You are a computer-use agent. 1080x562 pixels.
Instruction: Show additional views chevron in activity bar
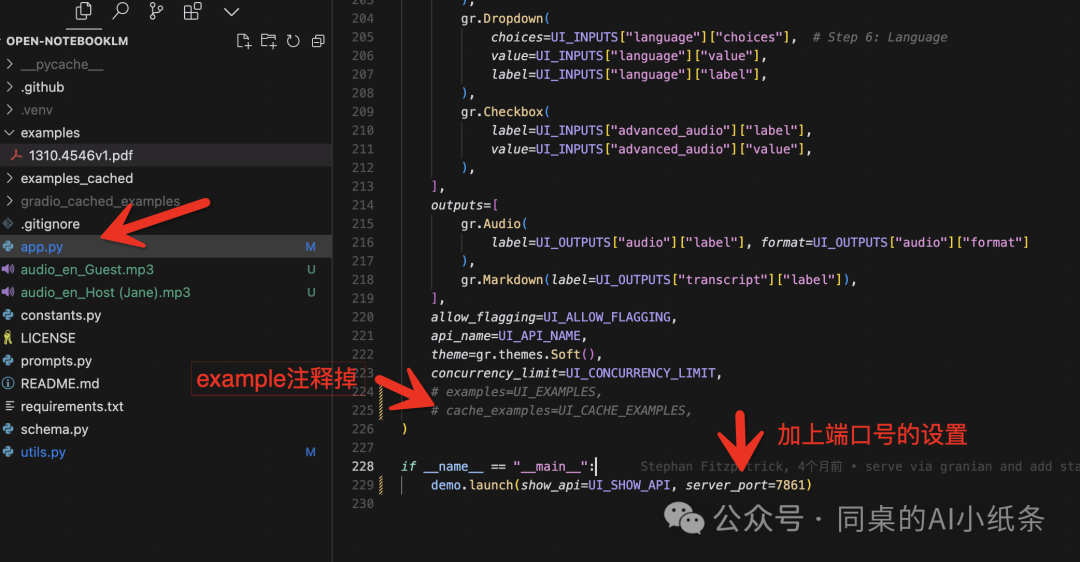231,12
